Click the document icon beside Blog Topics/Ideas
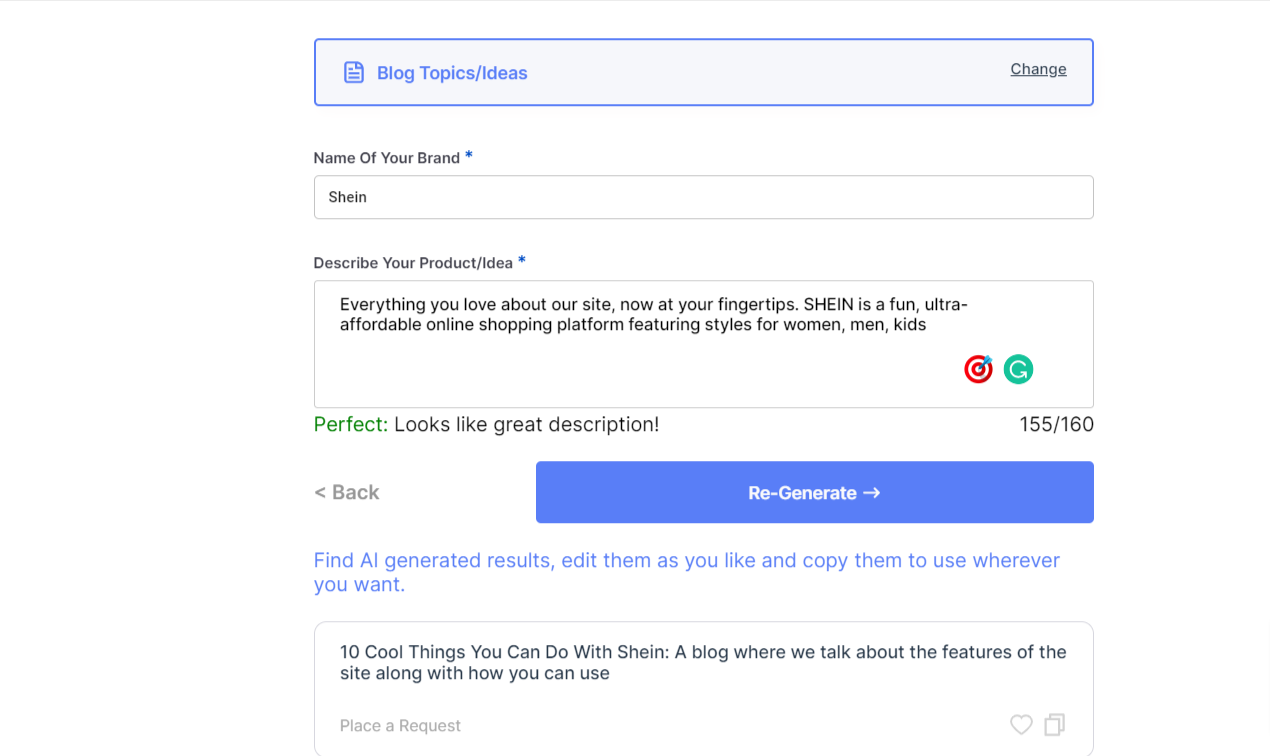1270x756 pixels. pyautogui.click(x=354, y=72)
